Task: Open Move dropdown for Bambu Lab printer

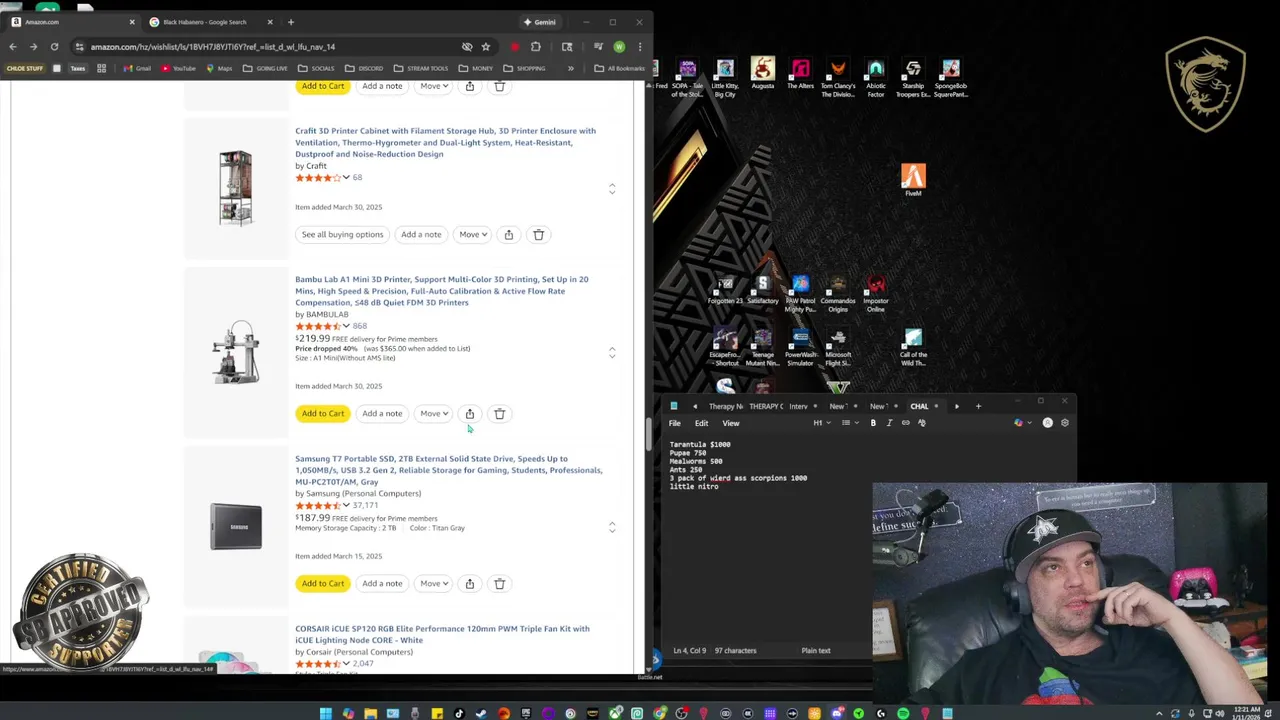Action: [434, 413]
